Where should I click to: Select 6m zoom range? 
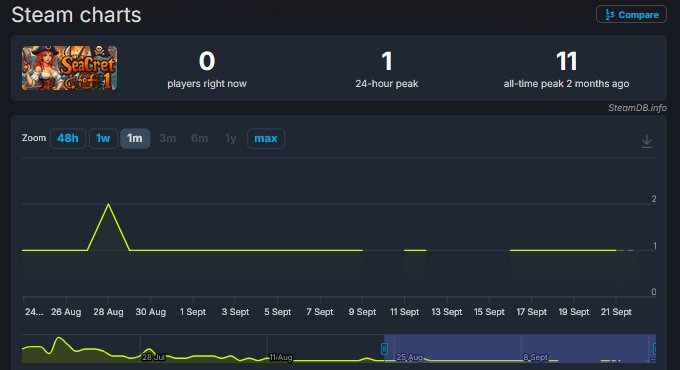(x=199, y=138)
